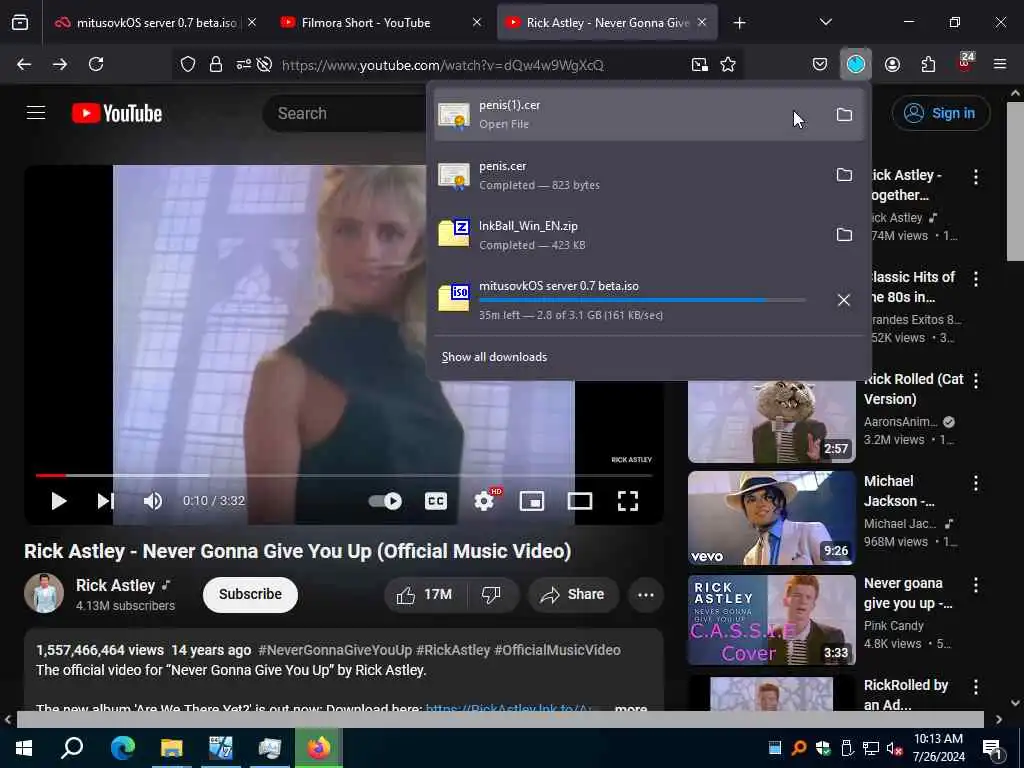1024x768 pixels.
Task: Open the Rick Astley channel name link
Action: pos(116,585)
